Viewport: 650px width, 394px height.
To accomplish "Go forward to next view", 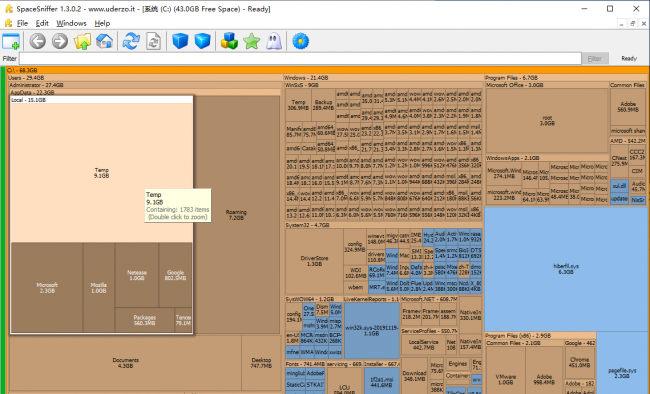I will click(60, 41).
